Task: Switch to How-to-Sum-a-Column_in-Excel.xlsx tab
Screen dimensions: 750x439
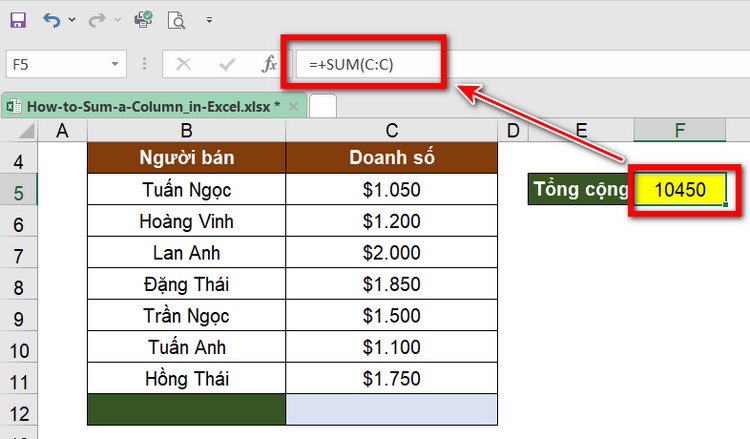Action: tap(153, 106)
